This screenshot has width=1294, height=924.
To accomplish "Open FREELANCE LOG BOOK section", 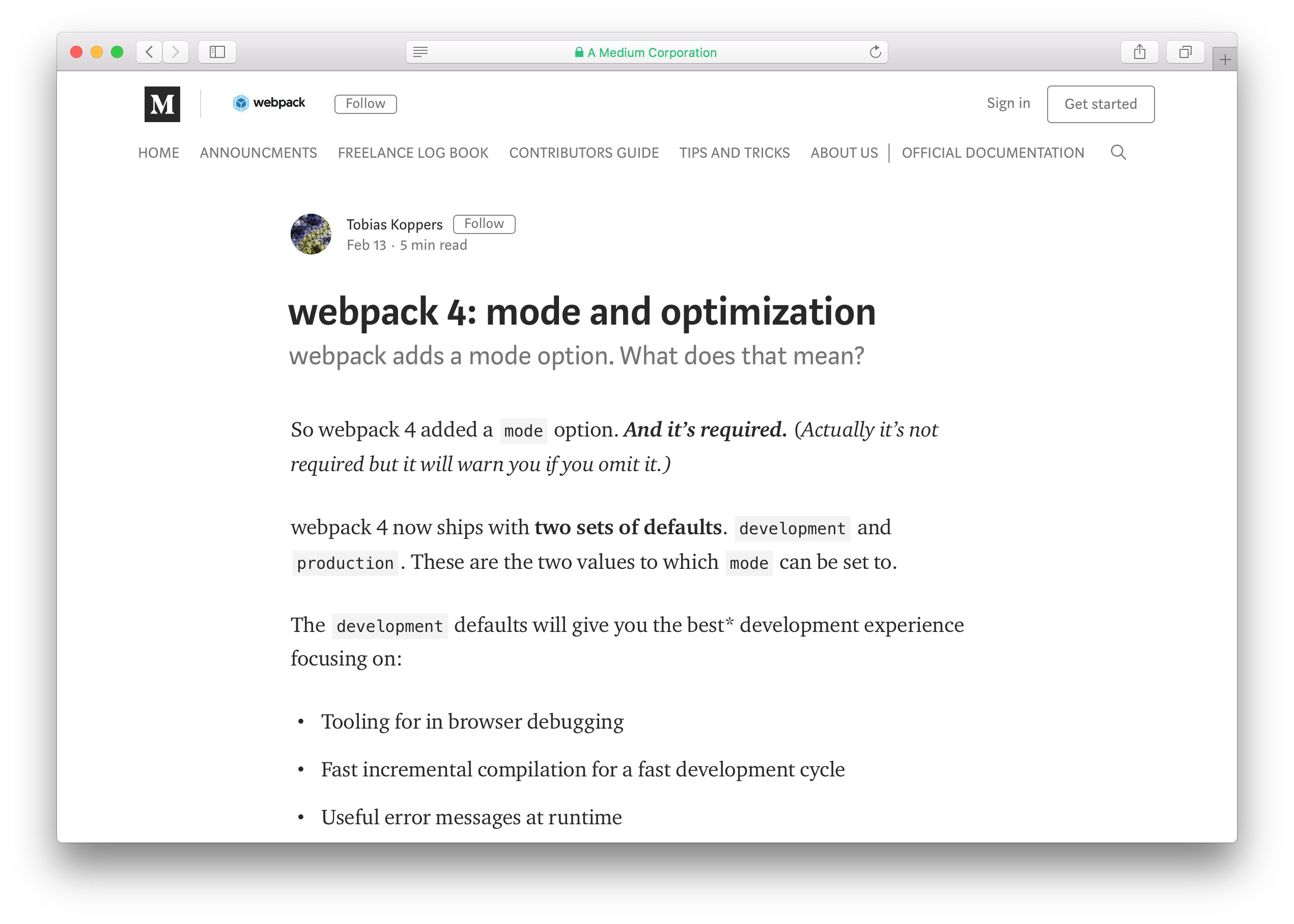I will point(413,153).
